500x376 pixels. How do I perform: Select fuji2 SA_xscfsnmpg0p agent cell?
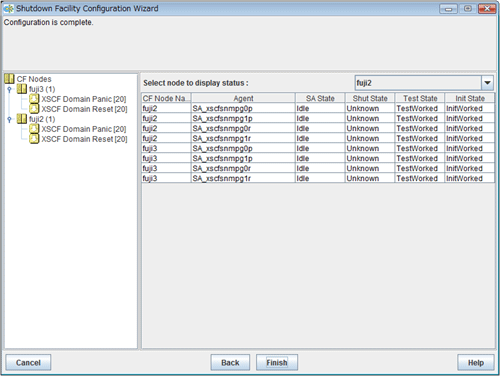(x=243, y=108)
